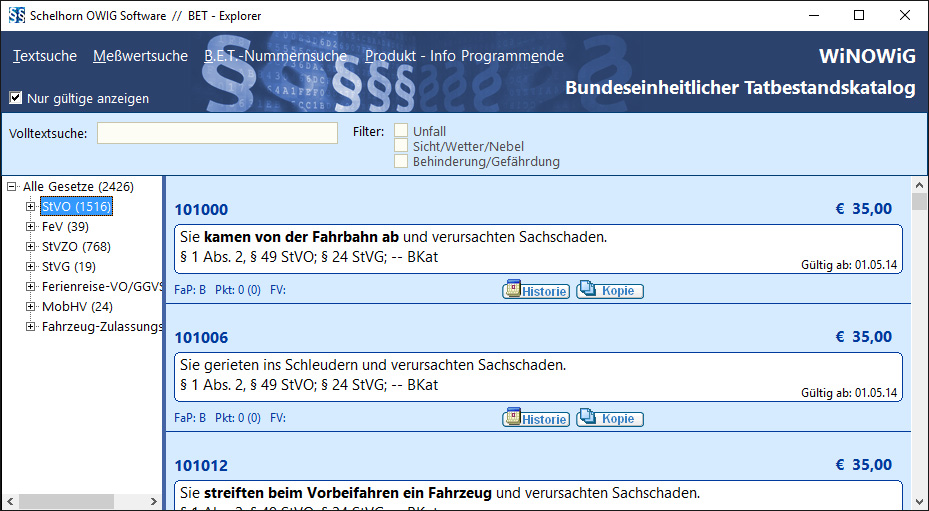
Task: Expand the StVZO tree branch
Action: tap(31, 247)
